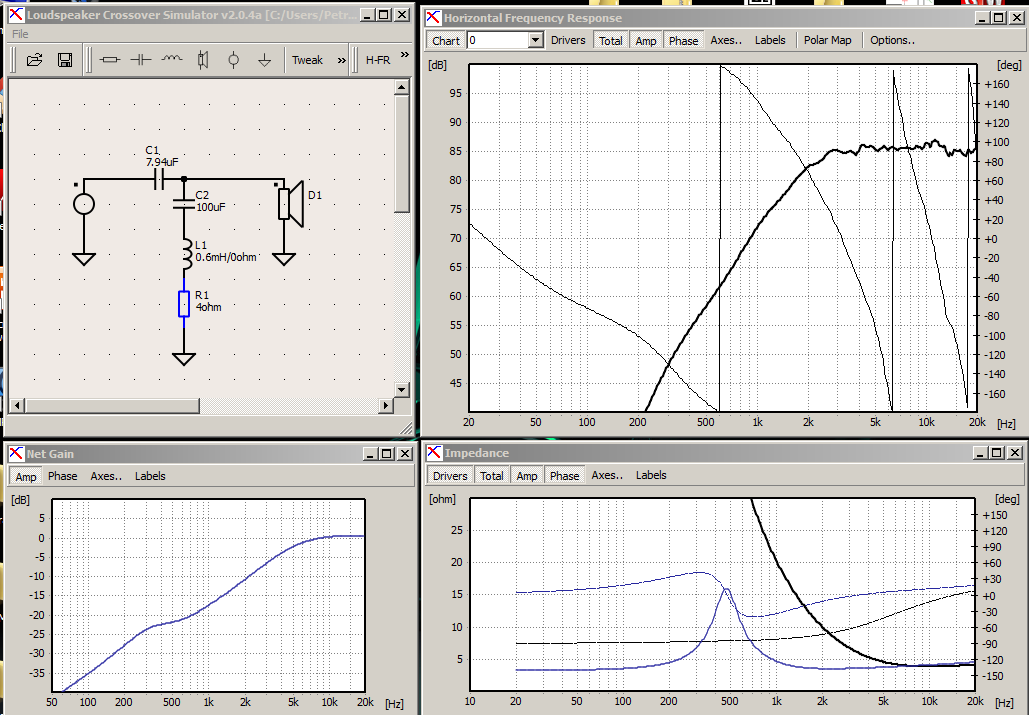The height and width of the screenshot is (715, 1029).
Task: Select the inductor component tool
Action: point(171,60)
